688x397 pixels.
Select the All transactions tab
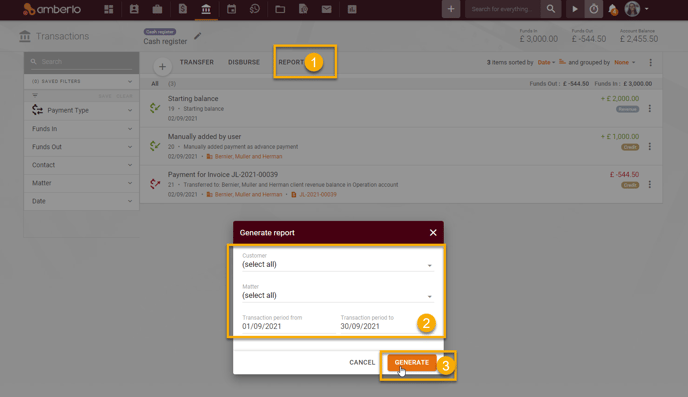[x=155, y=84]
